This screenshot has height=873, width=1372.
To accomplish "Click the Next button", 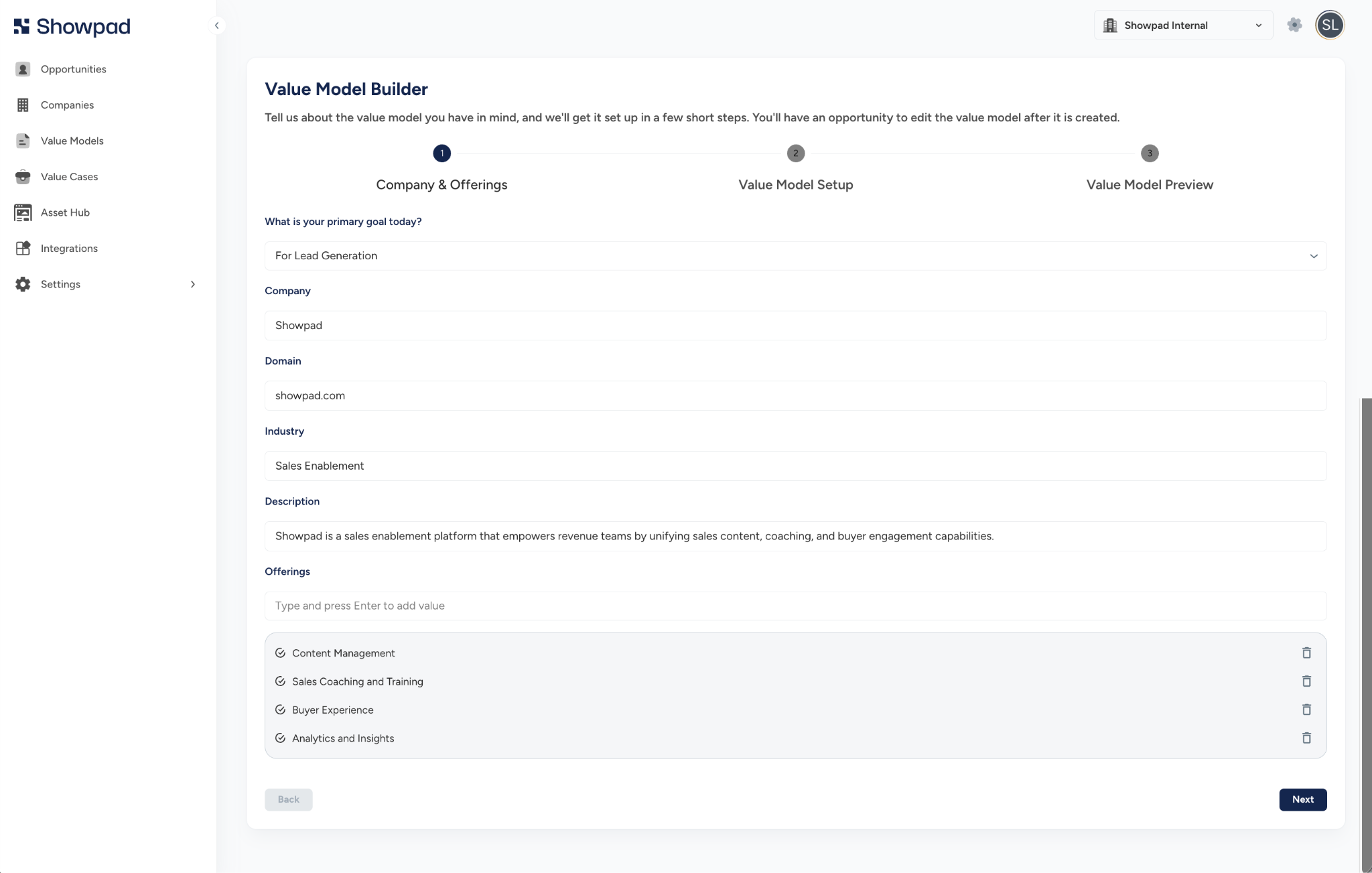I will coord(1302,799).
